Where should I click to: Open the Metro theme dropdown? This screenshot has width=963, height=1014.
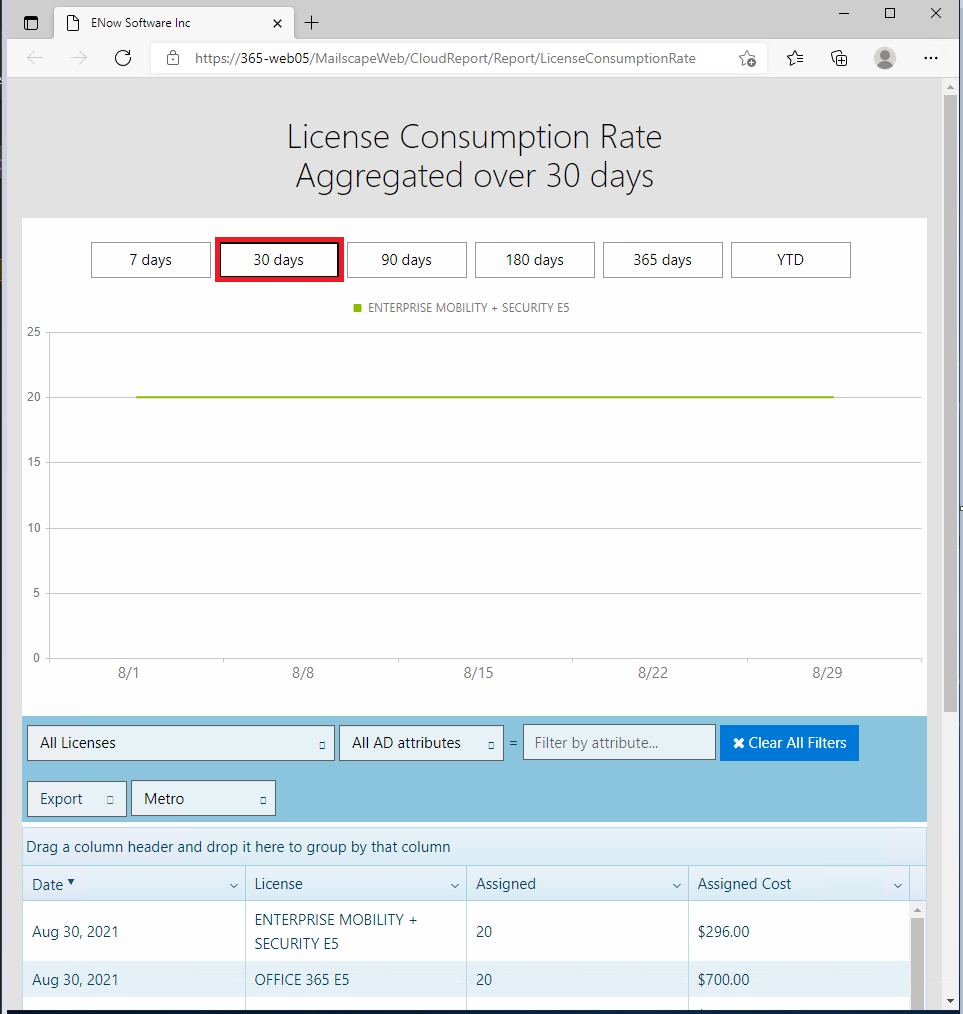[204, 799]
